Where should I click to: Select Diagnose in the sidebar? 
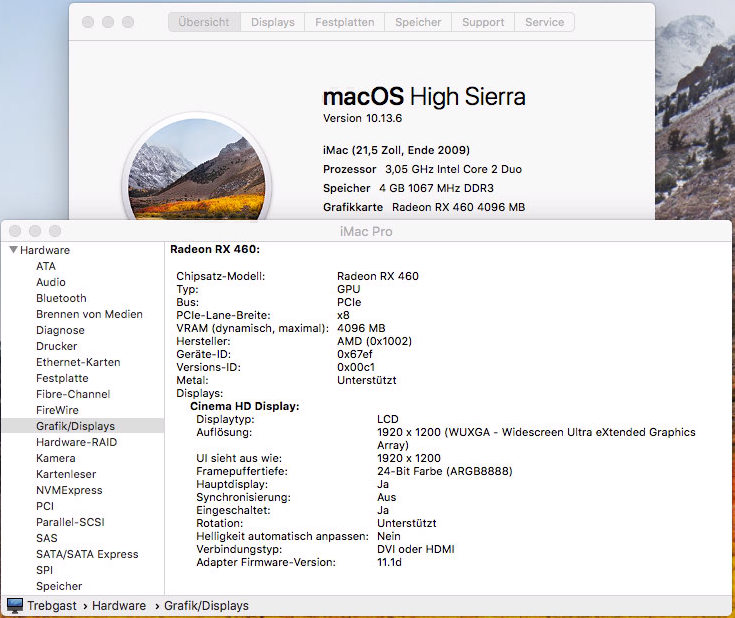click(60, 330)
